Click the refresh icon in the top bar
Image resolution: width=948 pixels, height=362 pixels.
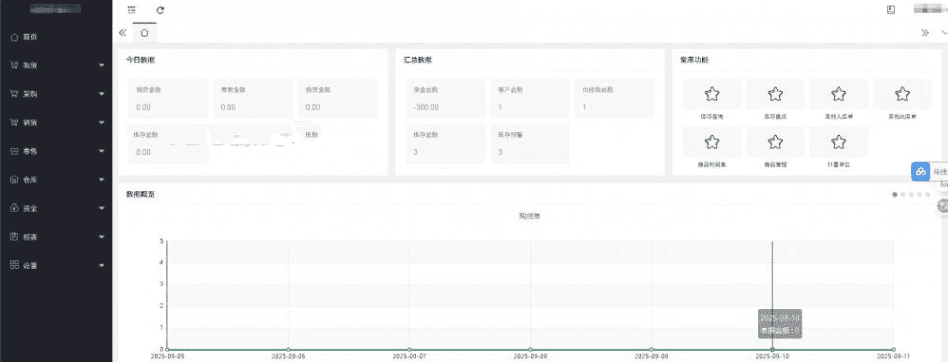click(160, 10)
